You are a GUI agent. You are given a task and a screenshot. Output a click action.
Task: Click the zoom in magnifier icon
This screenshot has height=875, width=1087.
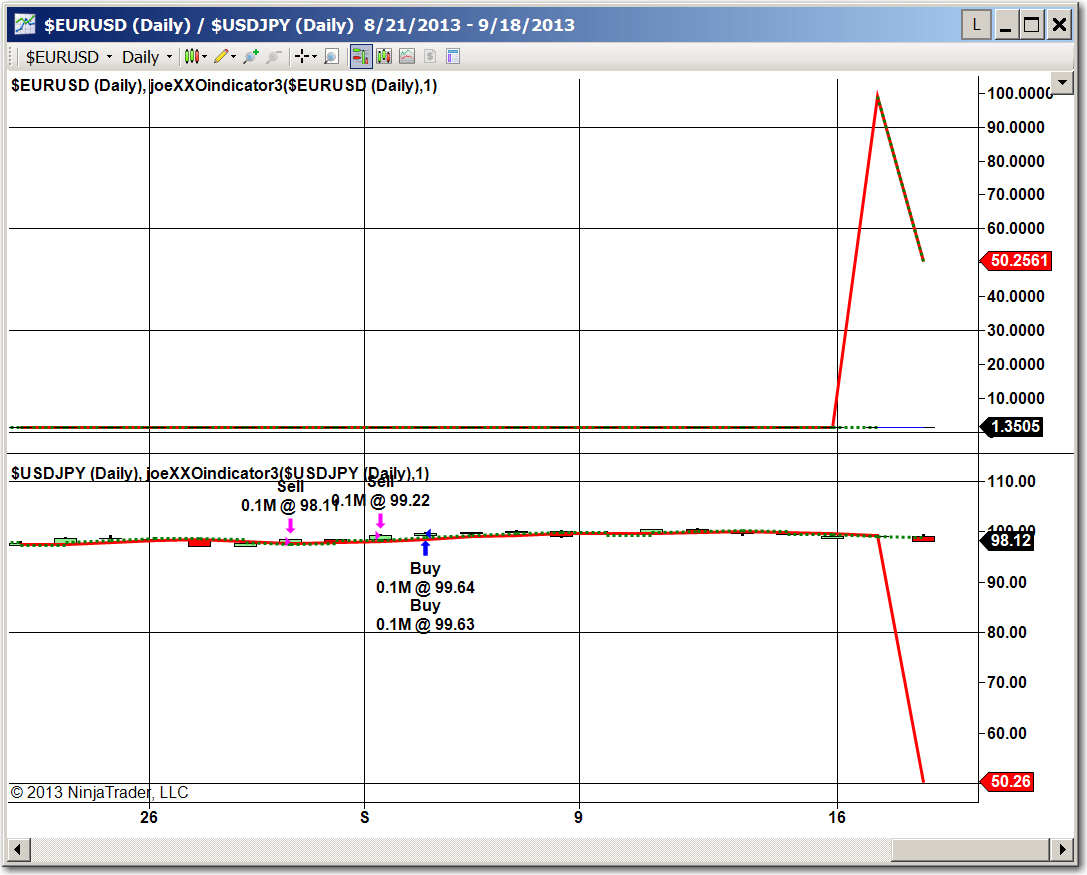pos(251,57)
